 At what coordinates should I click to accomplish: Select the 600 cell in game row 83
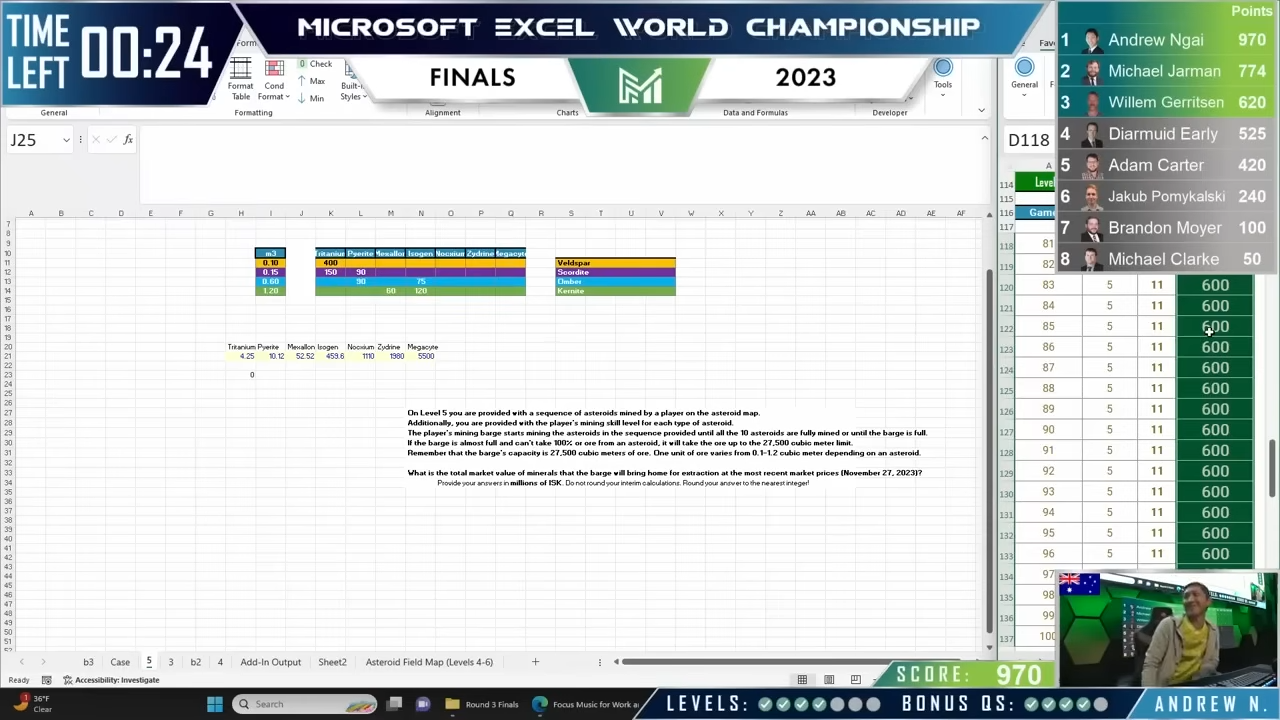point(1215,285)
